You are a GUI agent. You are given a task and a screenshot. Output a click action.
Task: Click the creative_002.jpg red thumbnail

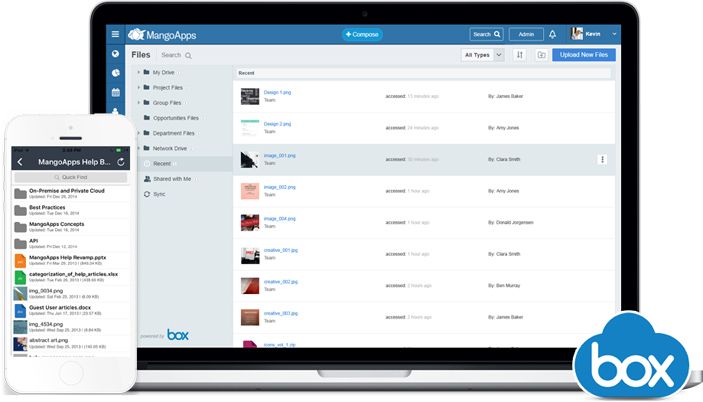tap(250, 285)
